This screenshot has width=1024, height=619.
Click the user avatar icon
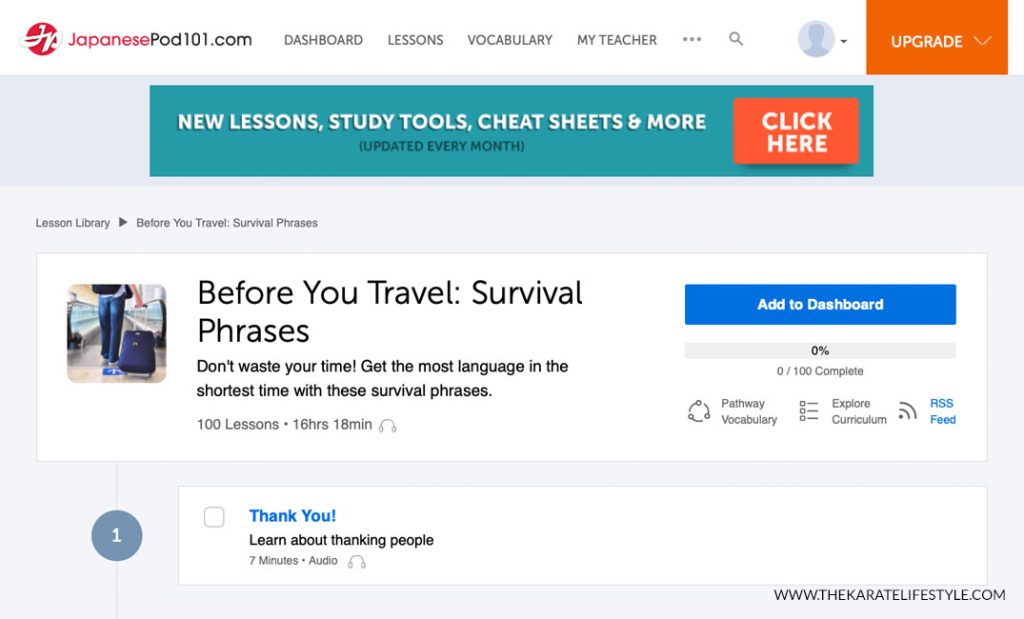[815, 39]
